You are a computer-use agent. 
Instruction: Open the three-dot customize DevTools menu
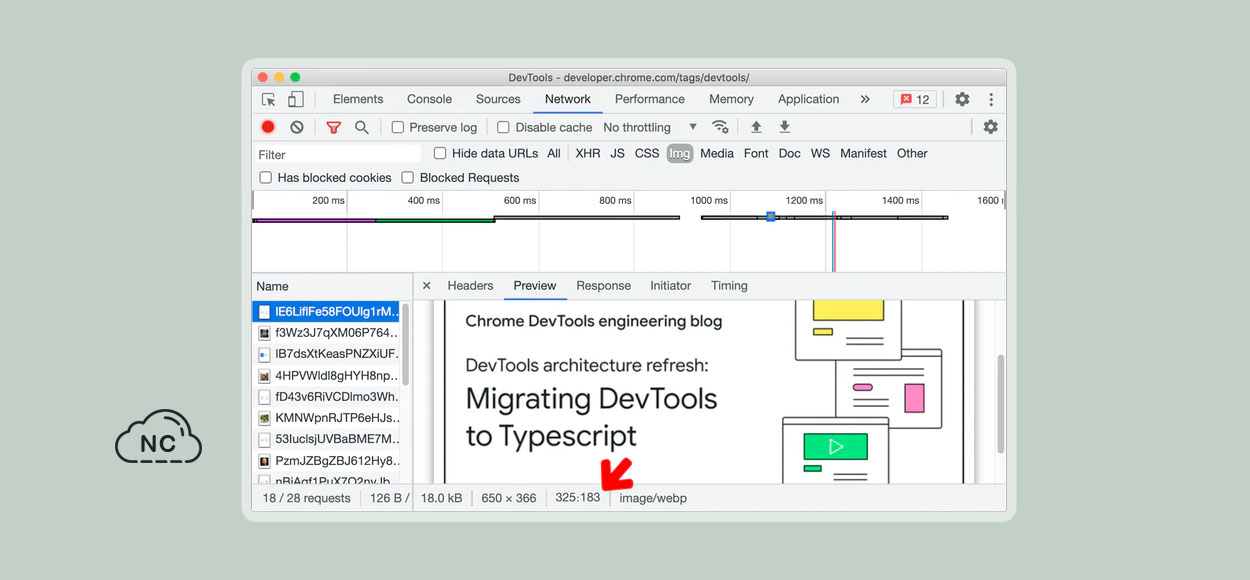coord(991,99)
